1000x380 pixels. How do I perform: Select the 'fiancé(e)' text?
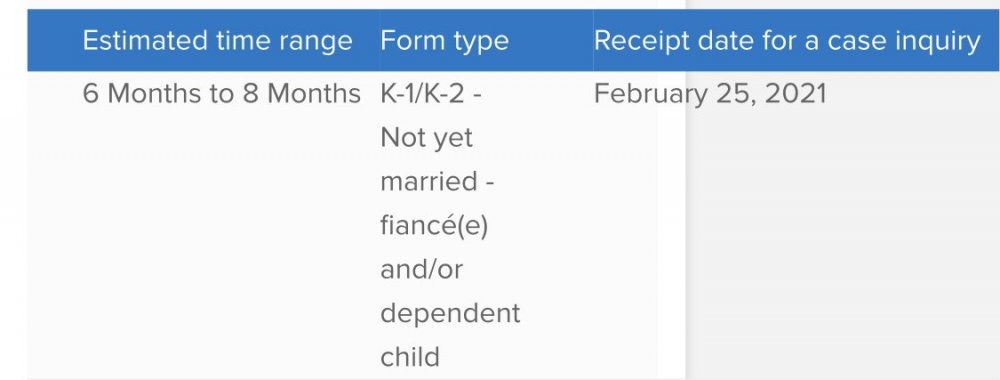(434, 226)
